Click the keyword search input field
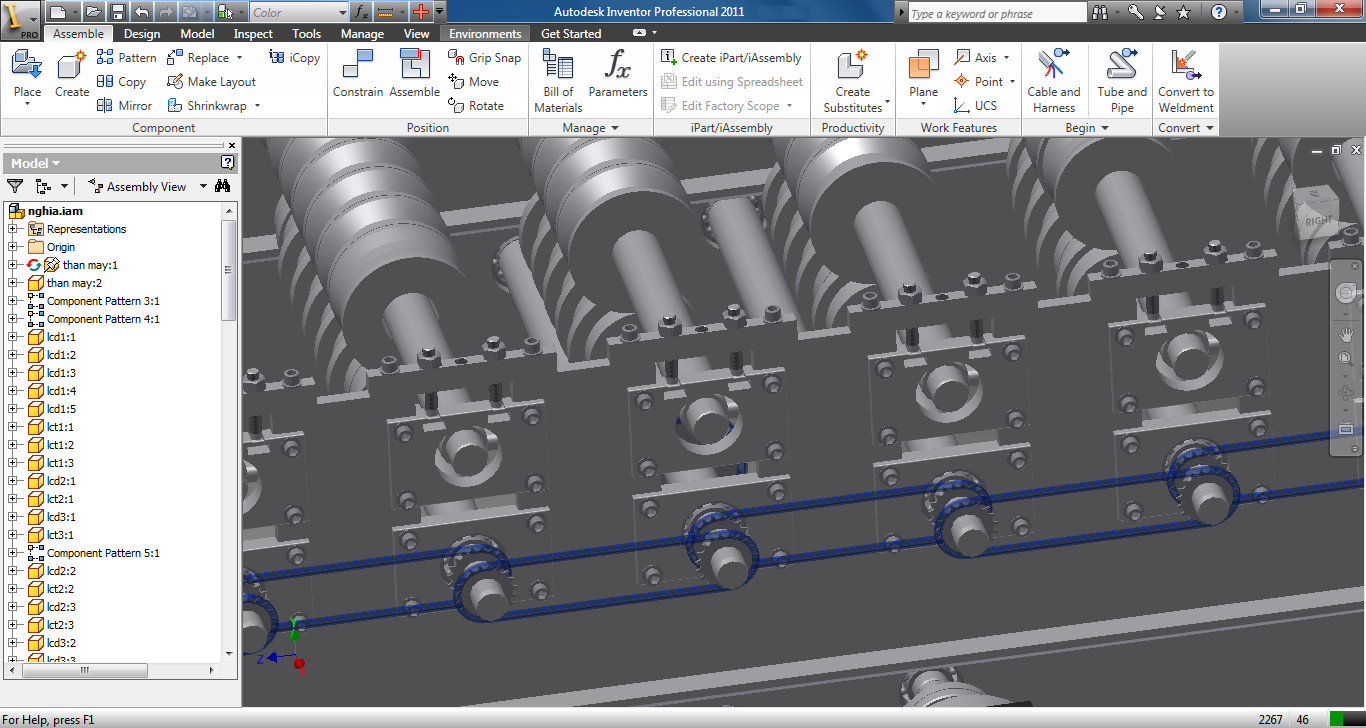This screenshot has width=1366, height=728. 995,13
